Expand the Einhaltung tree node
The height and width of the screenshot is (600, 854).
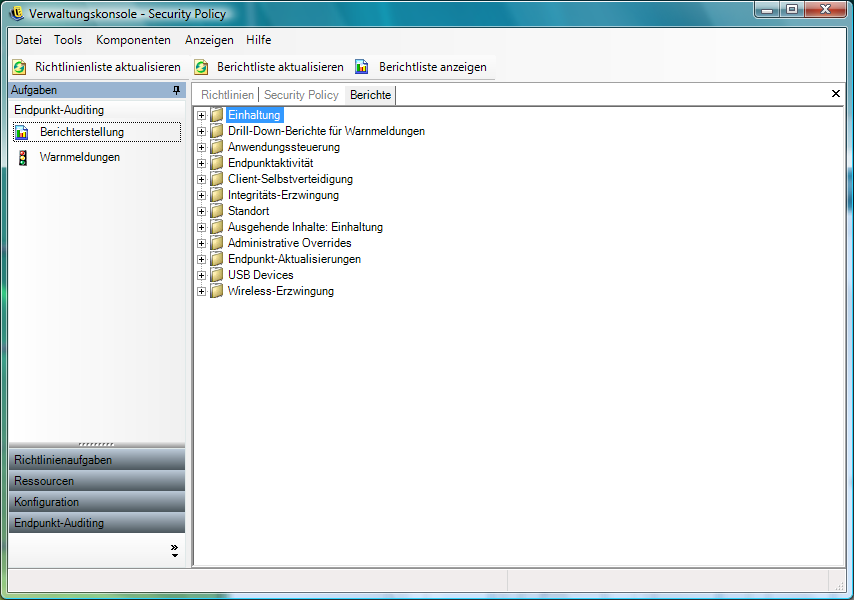202,115
